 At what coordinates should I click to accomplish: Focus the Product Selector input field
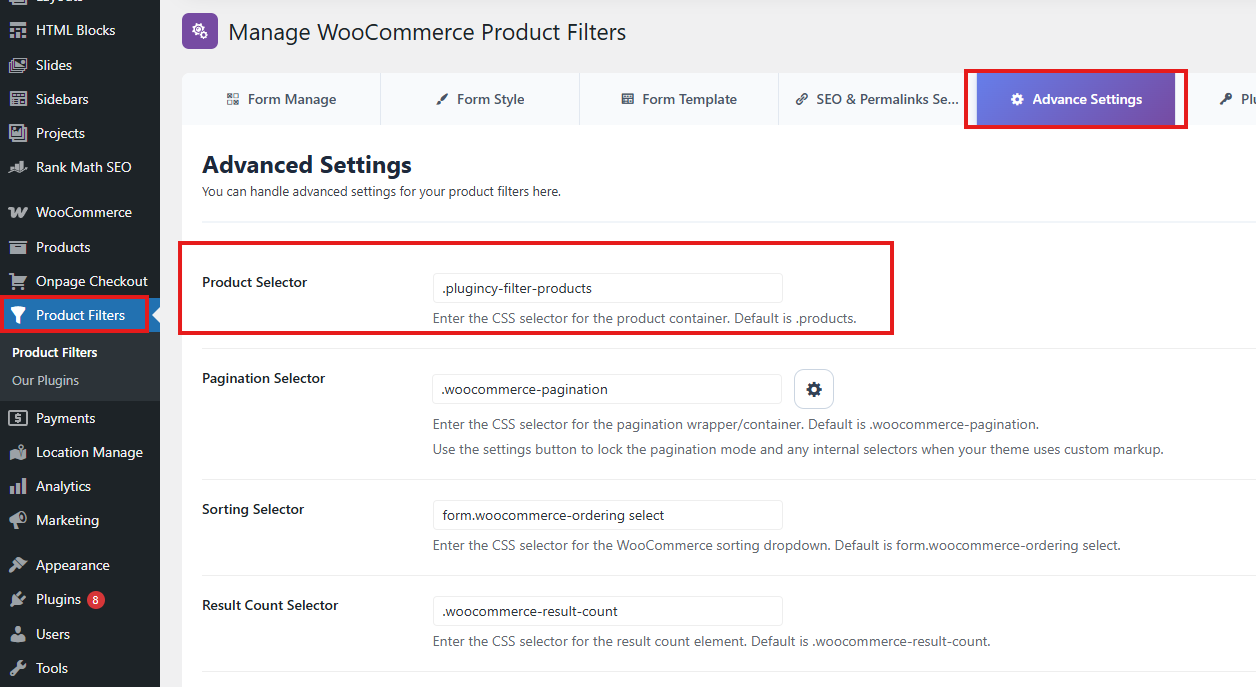click(608, 288)
